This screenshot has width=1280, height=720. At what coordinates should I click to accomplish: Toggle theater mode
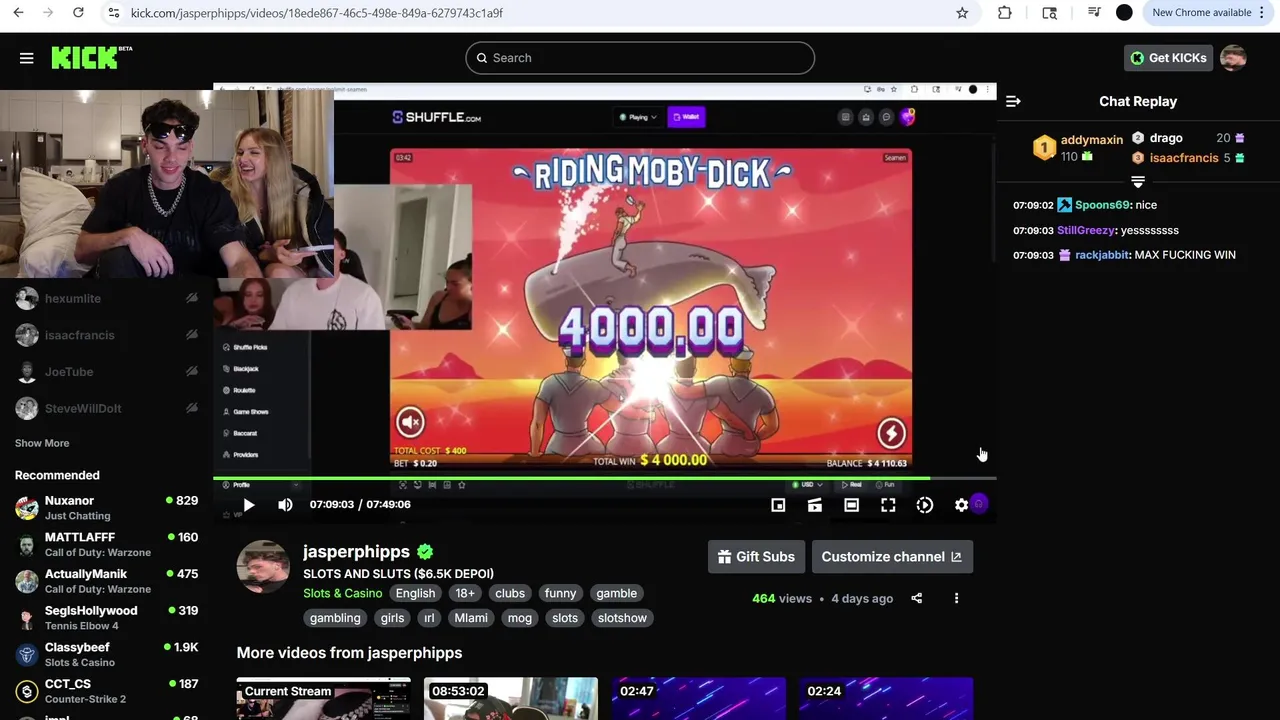tap(851, 505)
